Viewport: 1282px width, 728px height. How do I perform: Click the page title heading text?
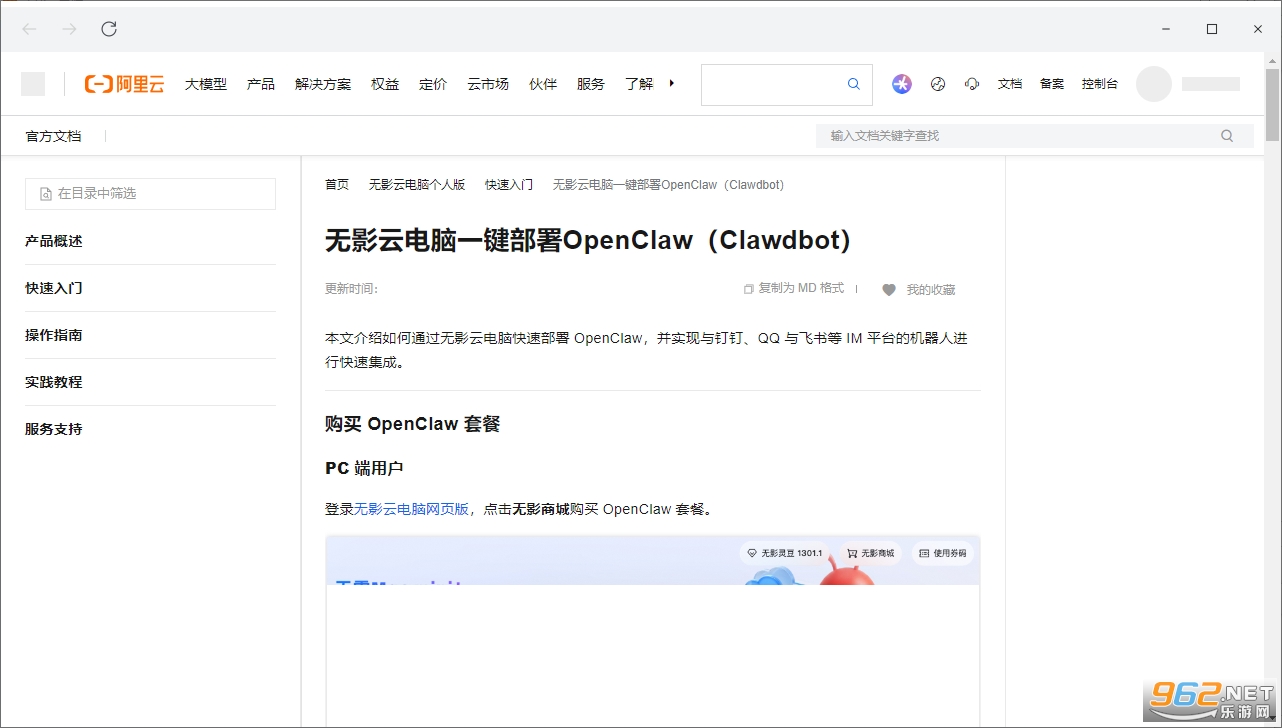pos(589,241)
